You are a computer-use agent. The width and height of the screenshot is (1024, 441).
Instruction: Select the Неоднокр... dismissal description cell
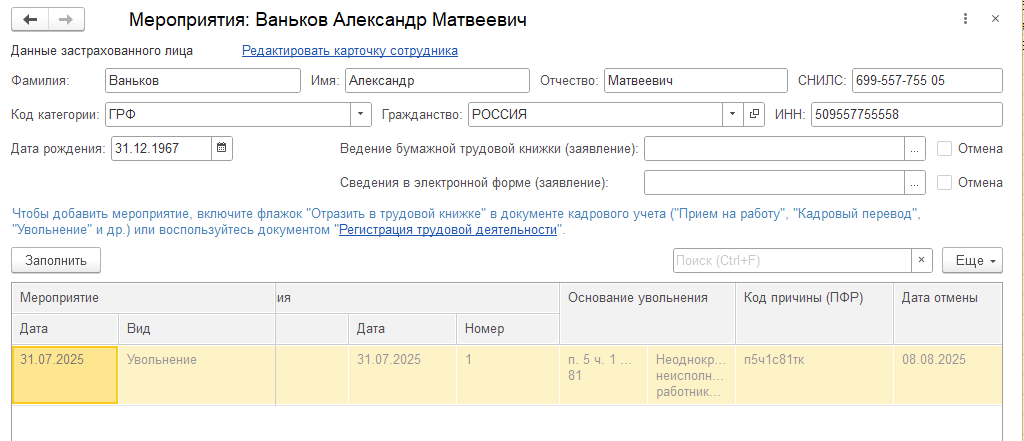tap(692, 375)
